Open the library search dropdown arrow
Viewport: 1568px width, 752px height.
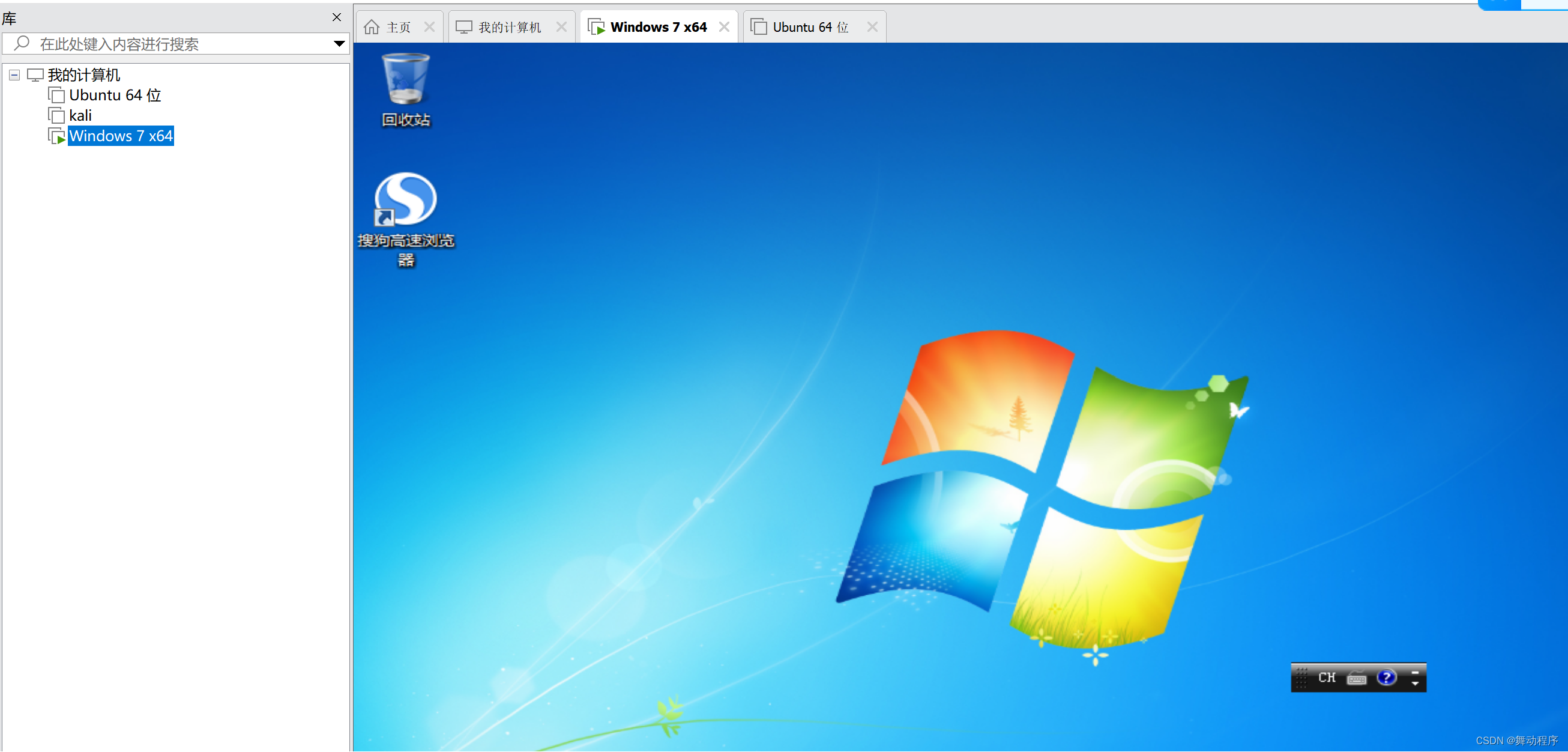click(339, 43)
